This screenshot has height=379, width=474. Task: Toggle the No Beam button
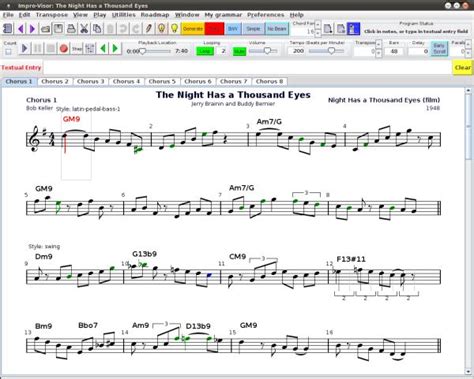pos(277,29)
